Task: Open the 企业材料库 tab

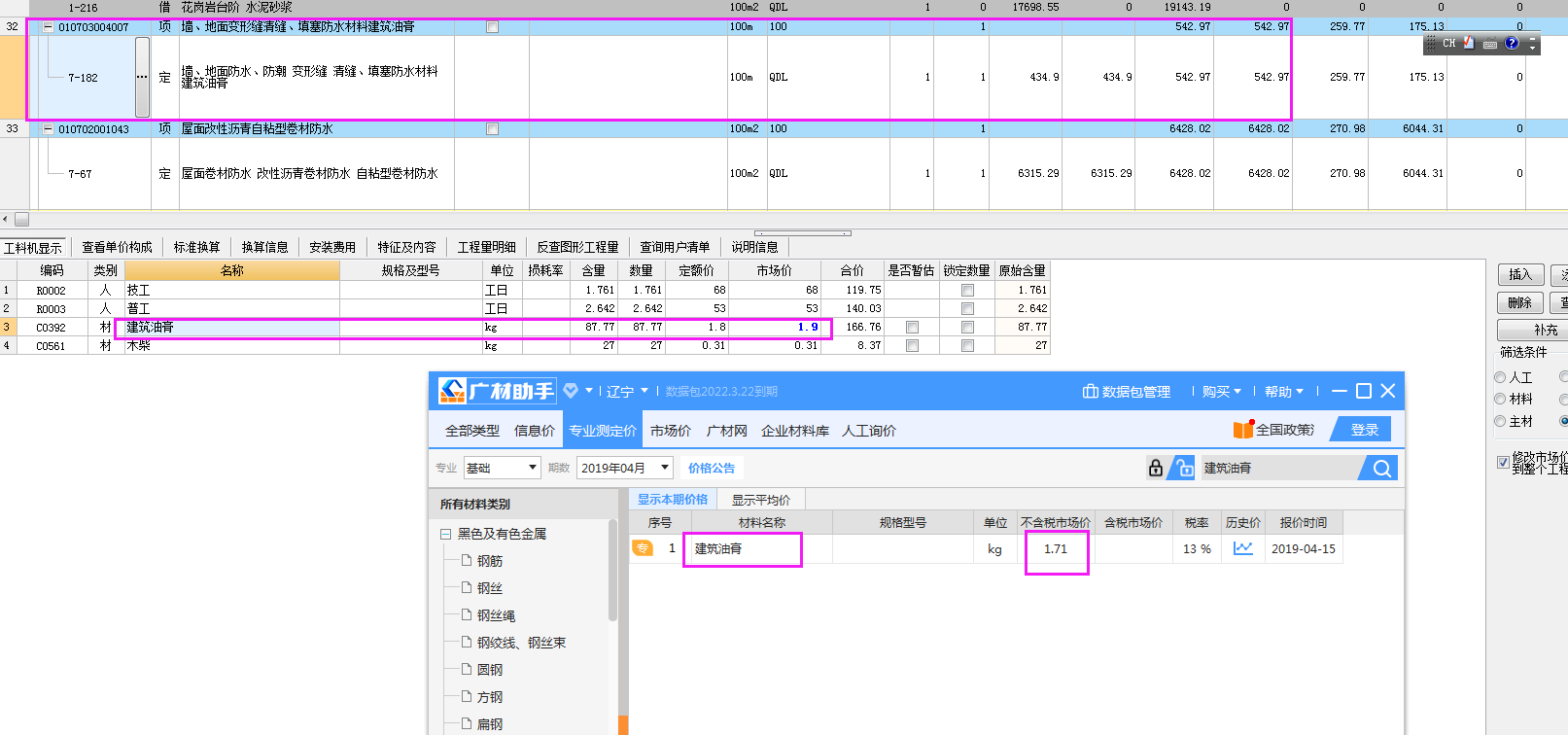Action: coord(795,430)
